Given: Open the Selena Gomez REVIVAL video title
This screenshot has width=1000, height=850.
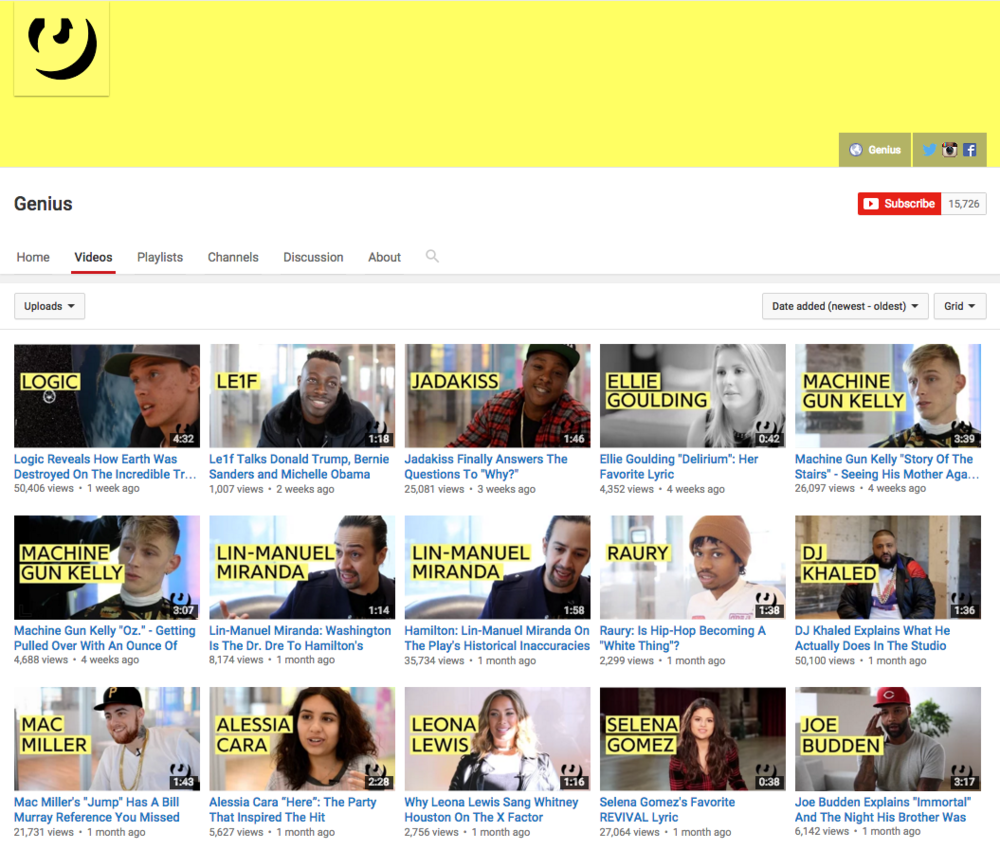Looking at the screenshot, I should point(667,809).
